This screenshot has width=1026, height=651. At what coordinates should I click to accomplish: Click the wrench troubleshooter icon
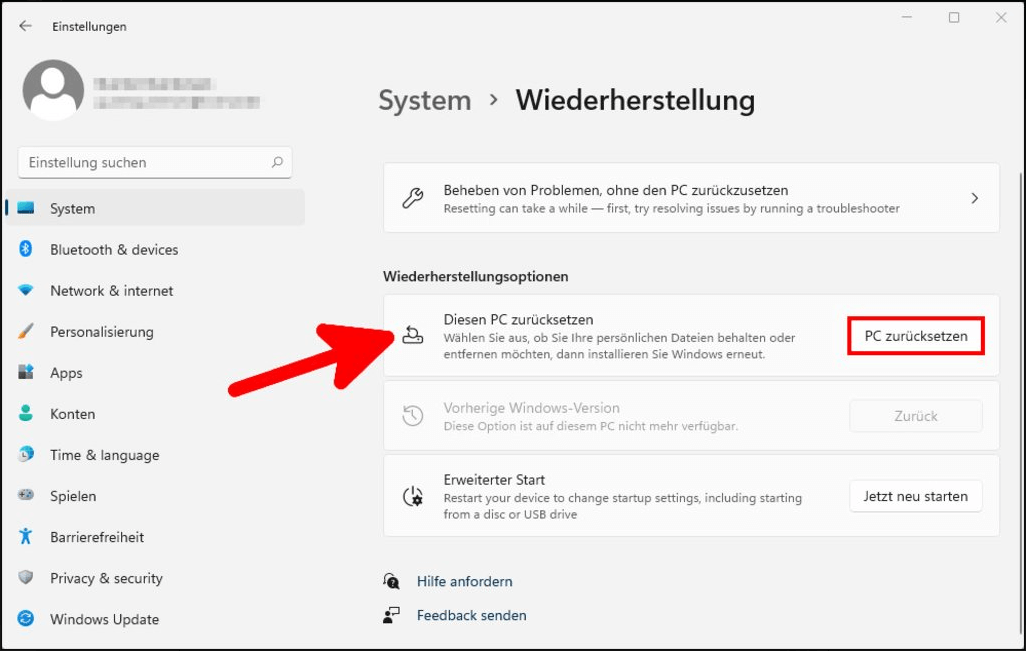pos(413,198)
